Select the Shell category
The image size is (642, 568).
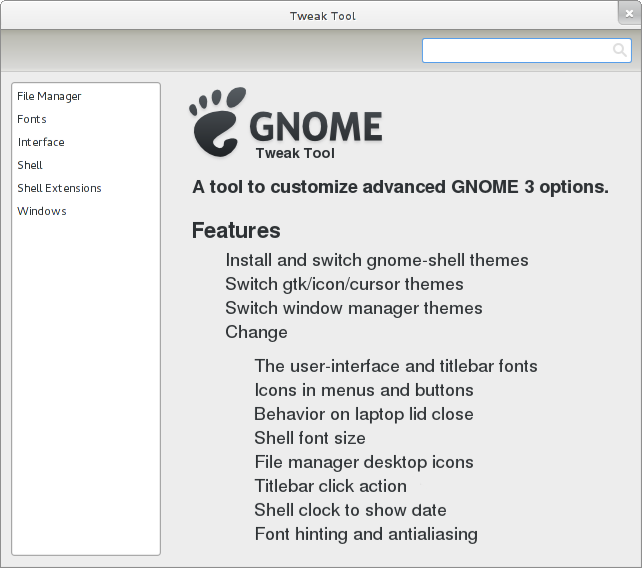29,165
